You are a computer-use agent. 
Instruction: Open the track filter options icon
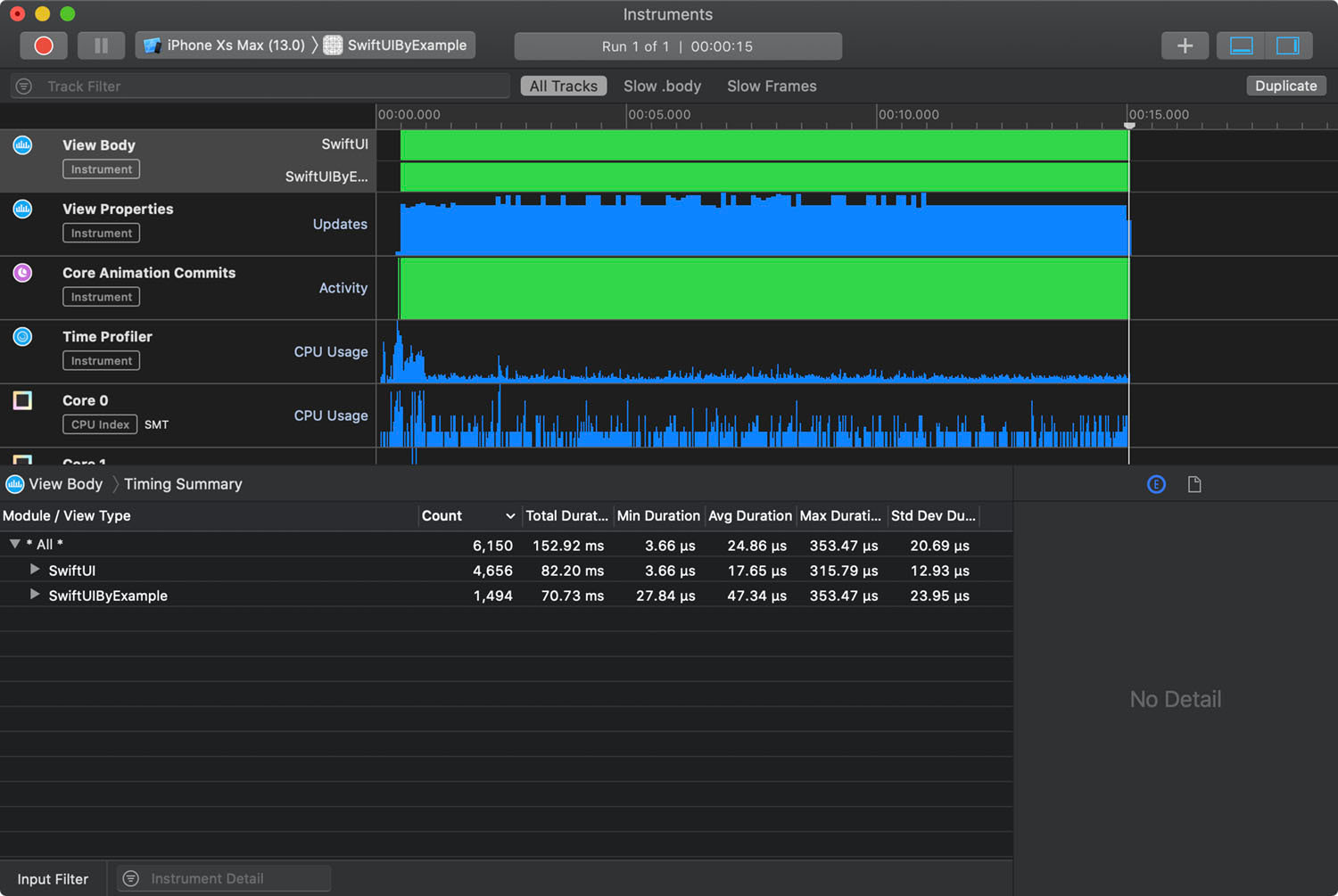(24, 86)
